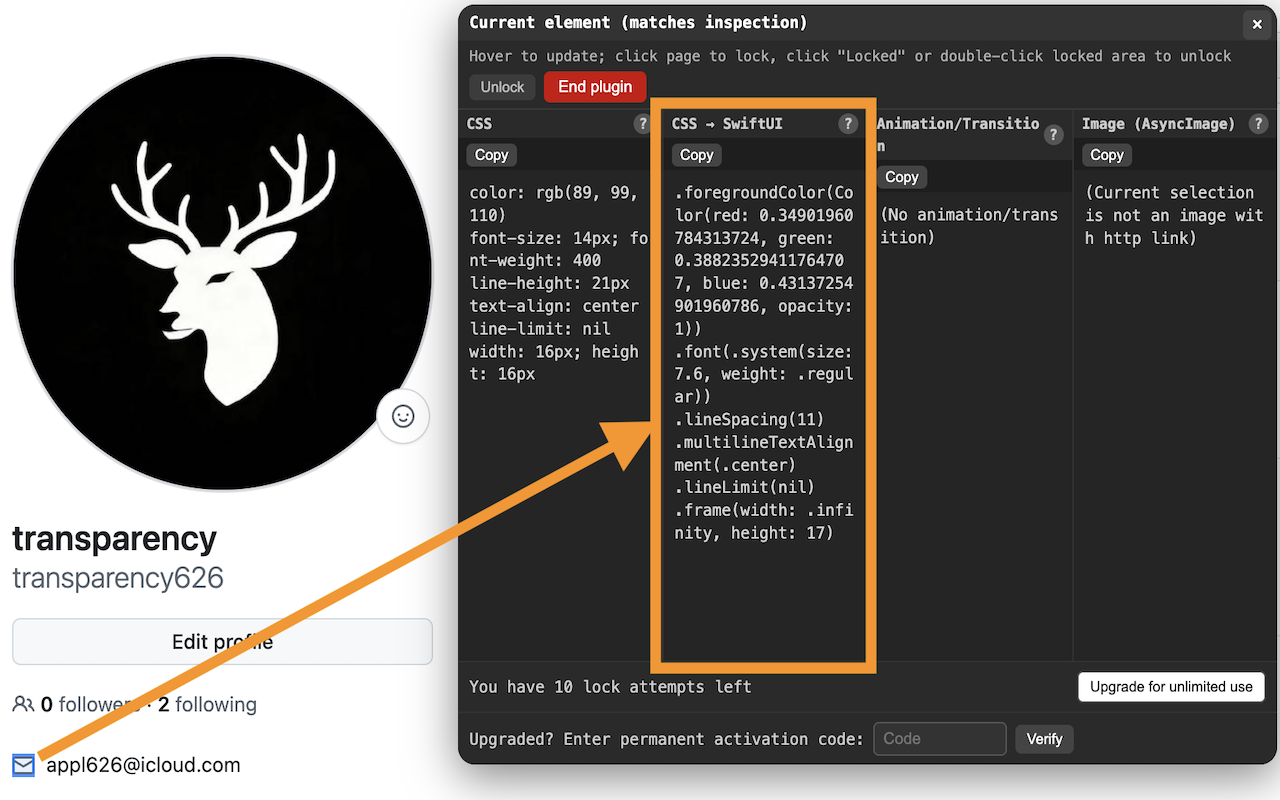The image size is (1280, 800).
Task: Click the CSS → SwiftUI help icon
Action: pyautogui.click(x=848, y=123)
